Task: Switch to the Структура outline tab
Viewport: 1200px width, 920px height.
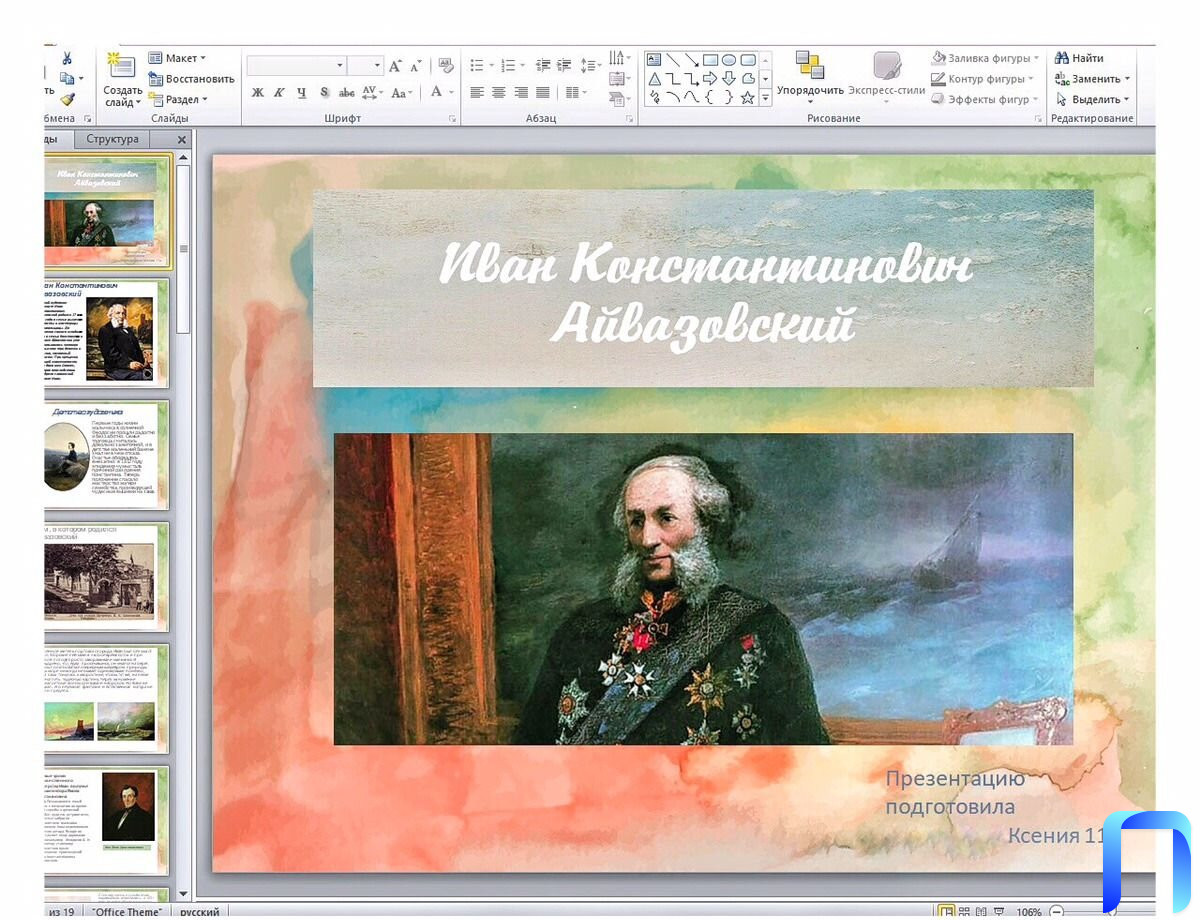Action: [112, 139]
